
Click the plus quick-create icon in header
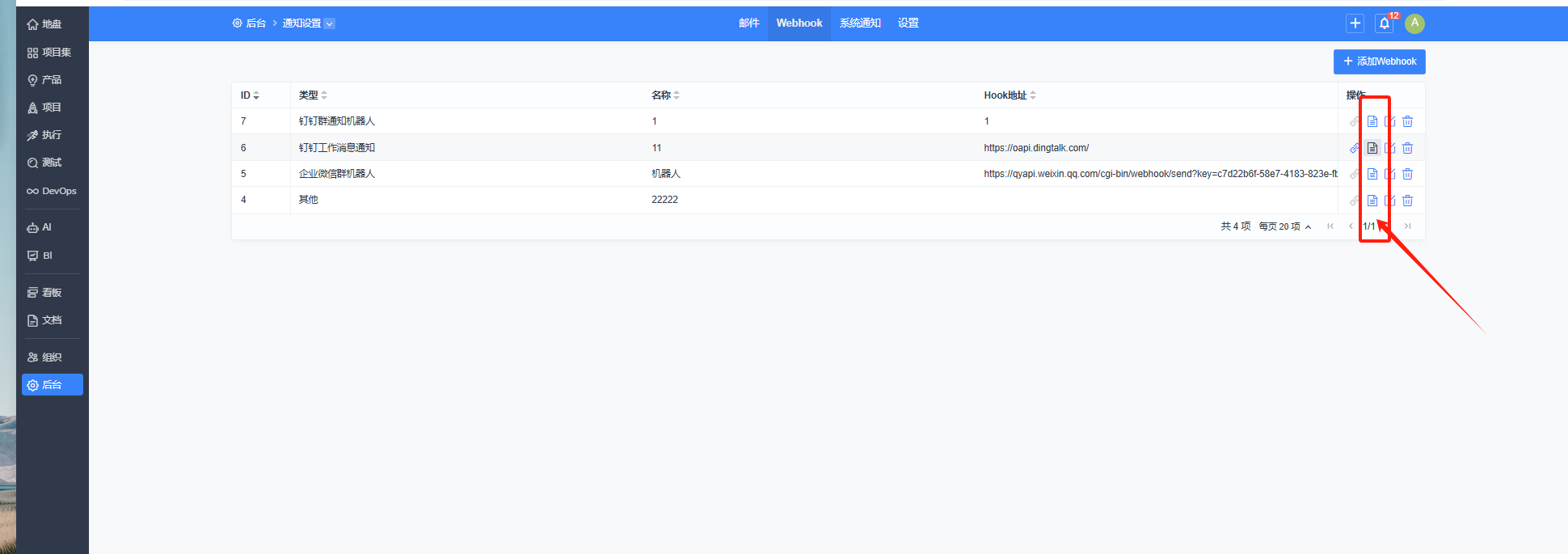tap(1355, 23)
